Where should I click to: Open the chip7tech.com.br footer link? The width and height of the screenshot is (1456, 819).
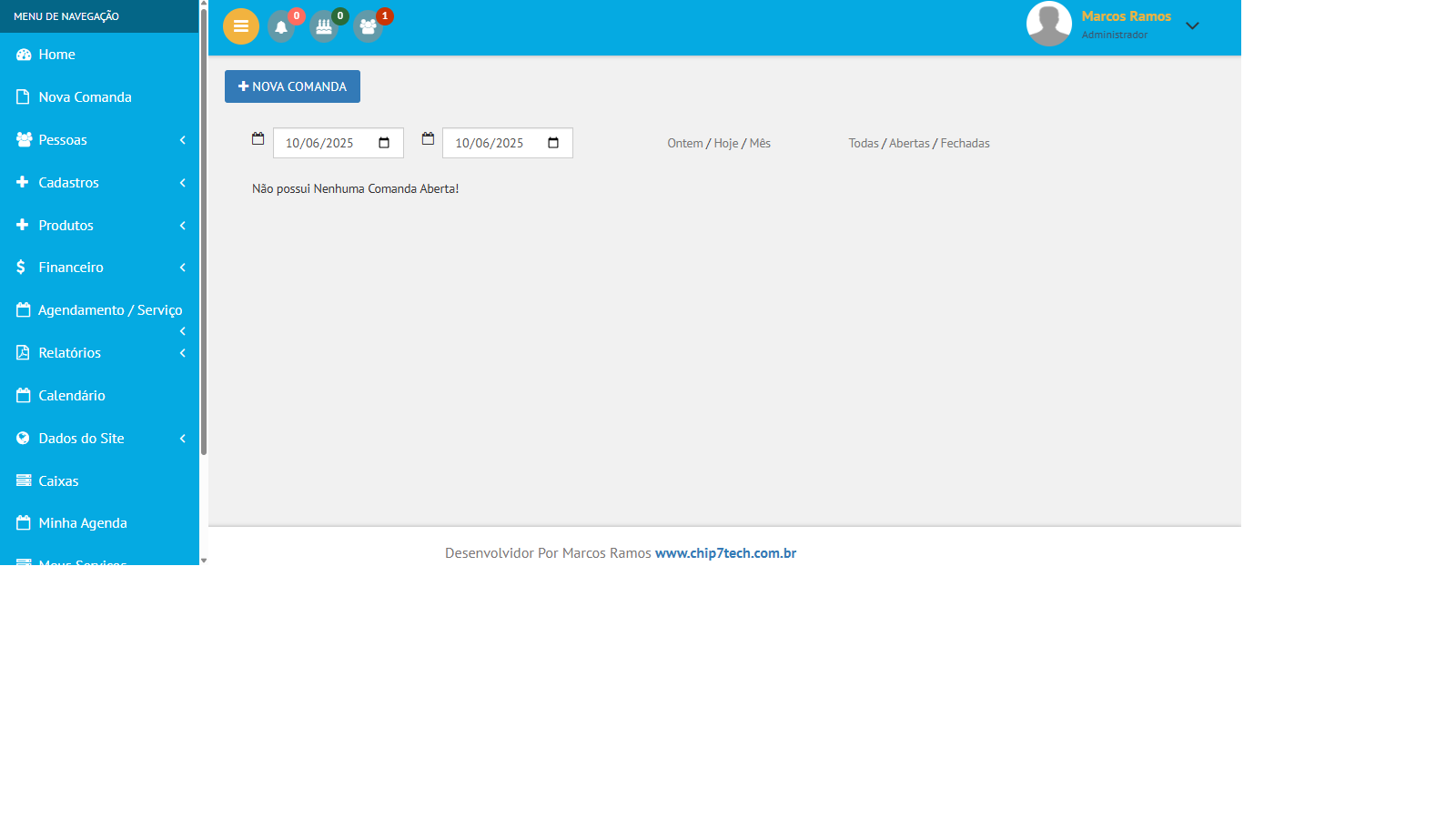click(725, 553)
